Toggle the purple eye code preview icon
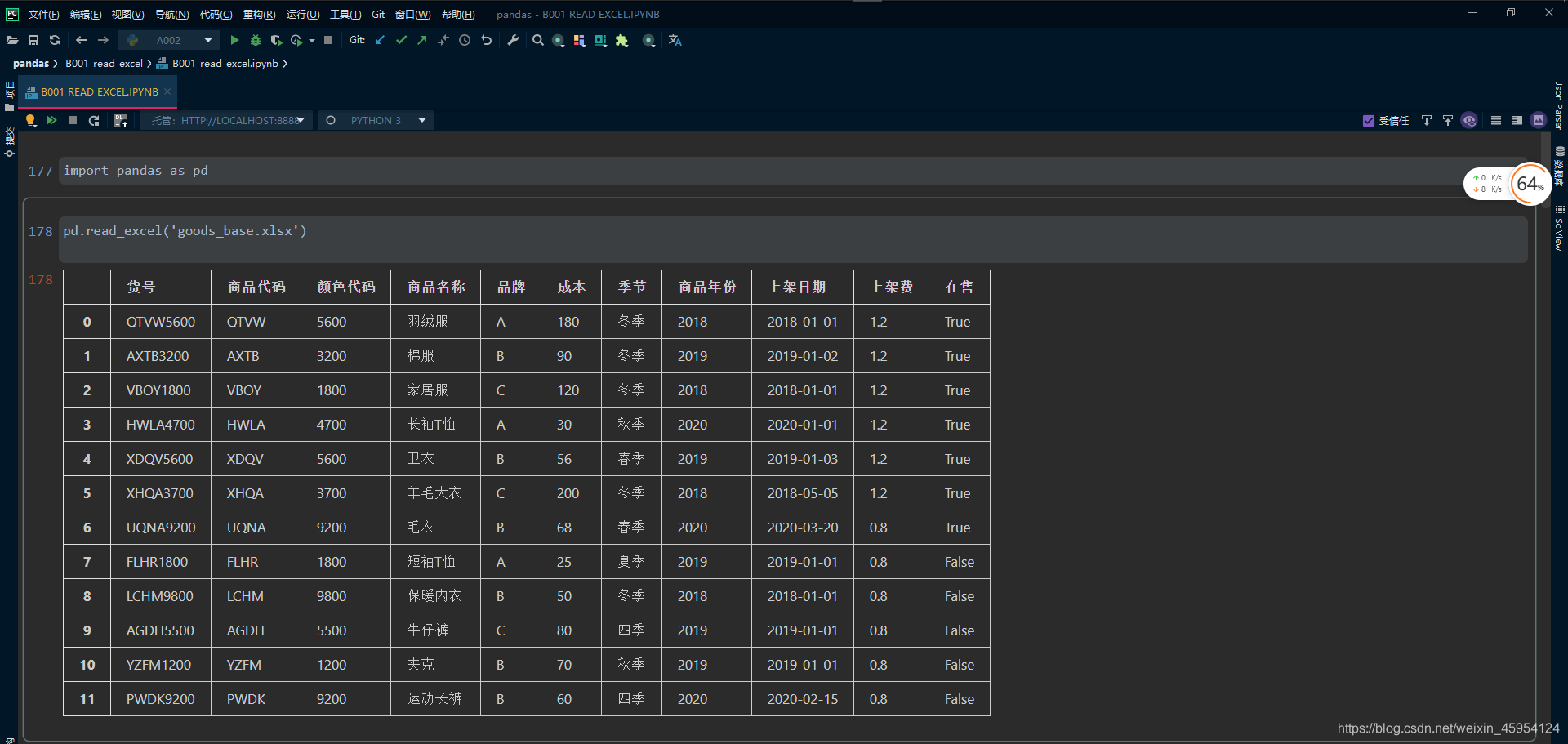This screenshot has width=1568, height=744. 1469,120
